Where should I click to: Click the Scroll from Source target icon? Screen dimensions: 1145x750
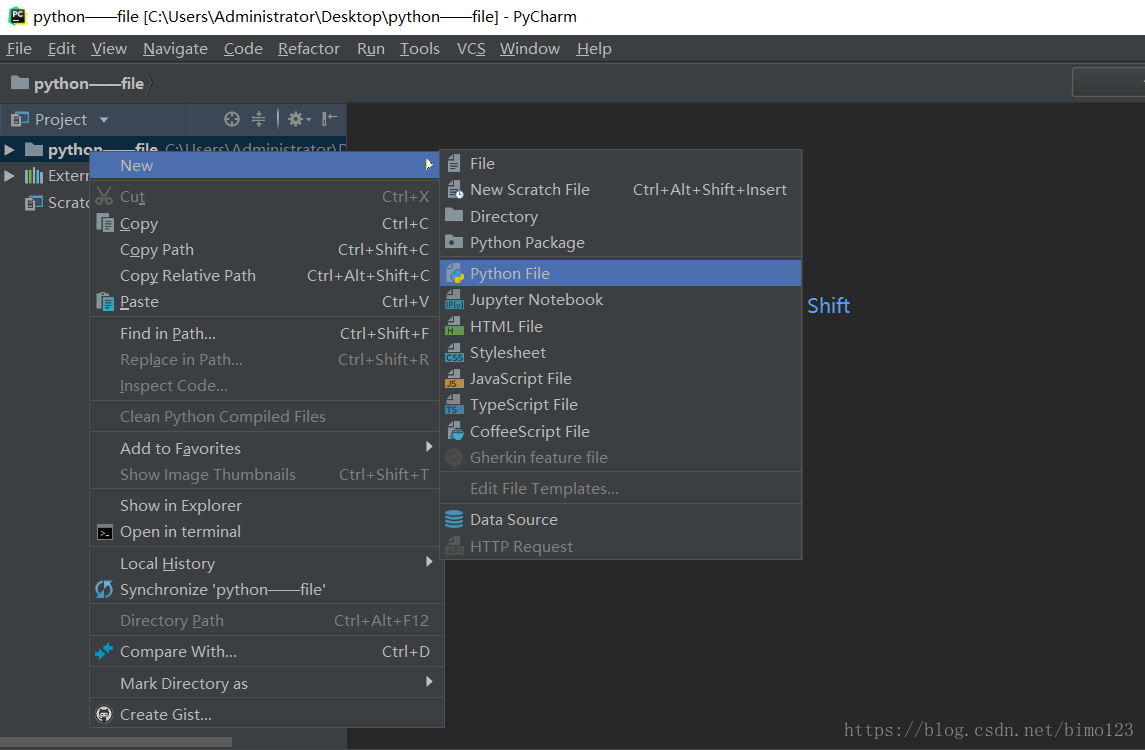(x=231, y=119)
